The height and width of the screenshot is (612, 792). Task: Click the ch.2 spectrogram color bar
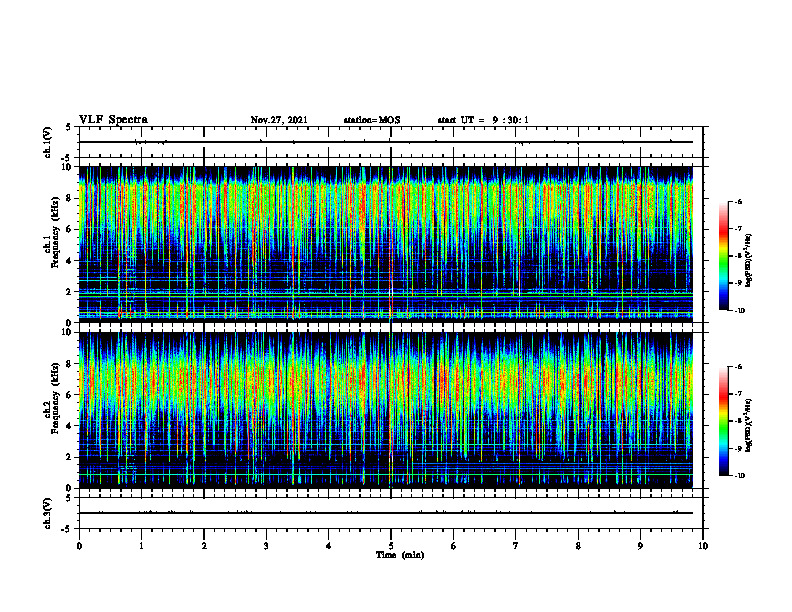click(723, 421)
